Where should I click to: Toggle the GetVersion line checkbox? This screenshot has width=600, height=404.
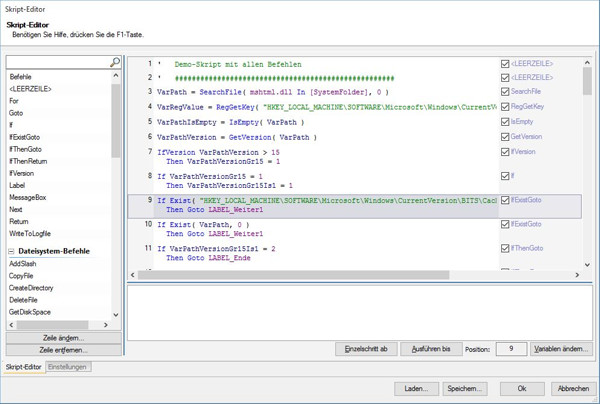[x=505, y=137]
